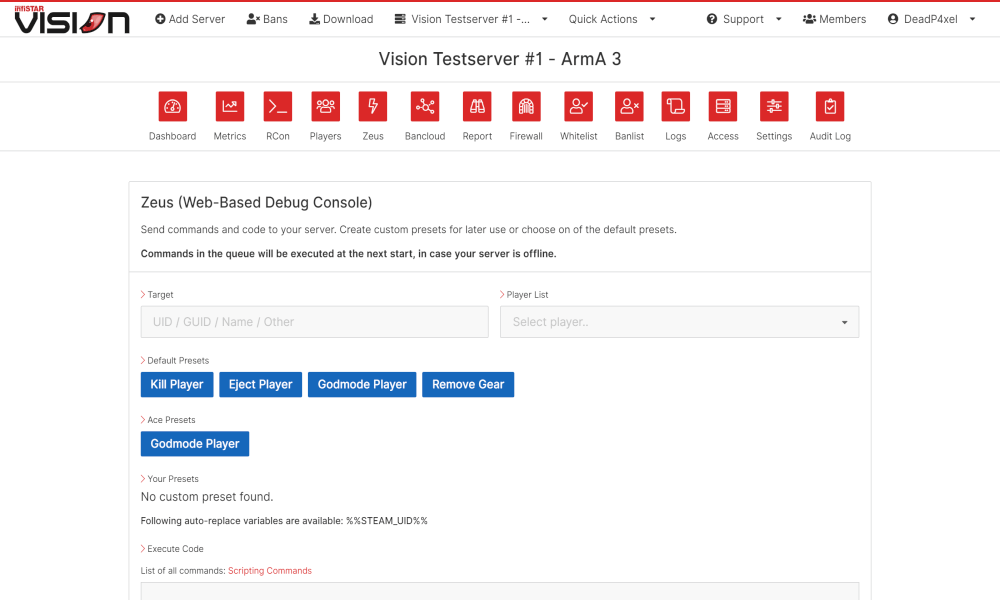Click the Zeus (Web-Based Debug Console) heading
The image size is (1000, 600).
256,203
